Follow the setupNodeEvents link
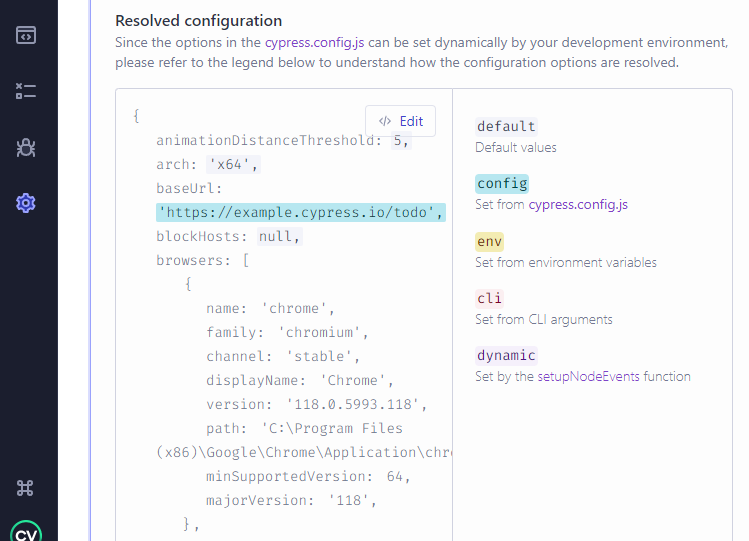Image resolution: width=749 pixels, height=541 pixels. click(x=588, y=376)
